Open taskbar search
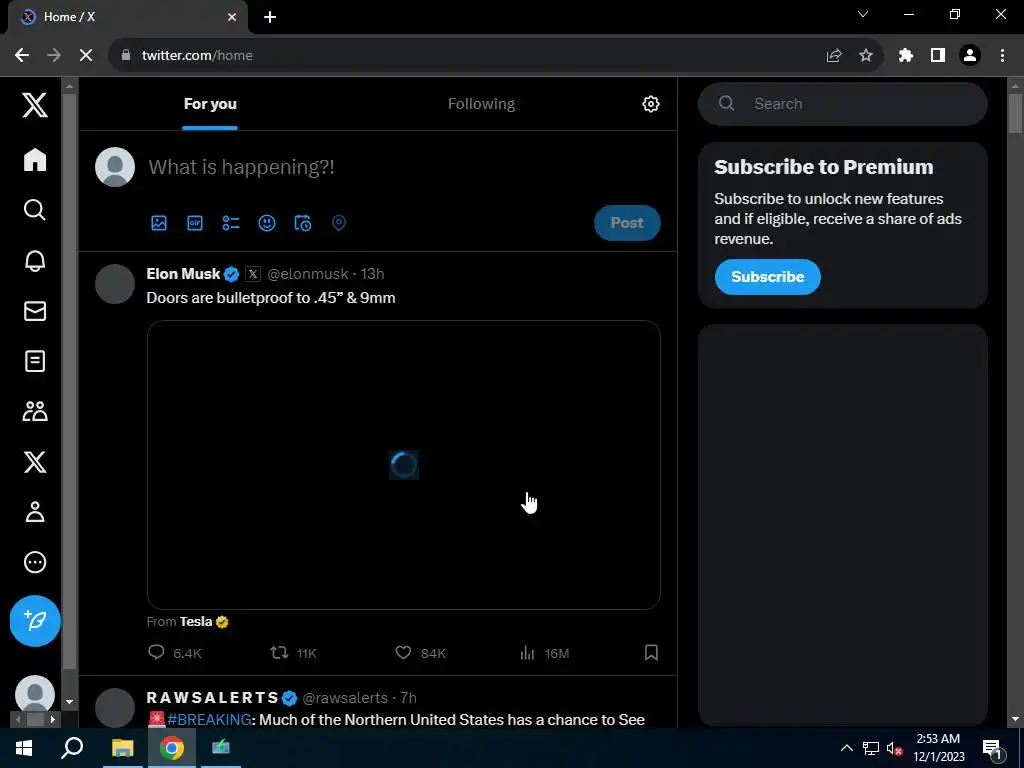 pyautogui.click(x=72, y=748)
